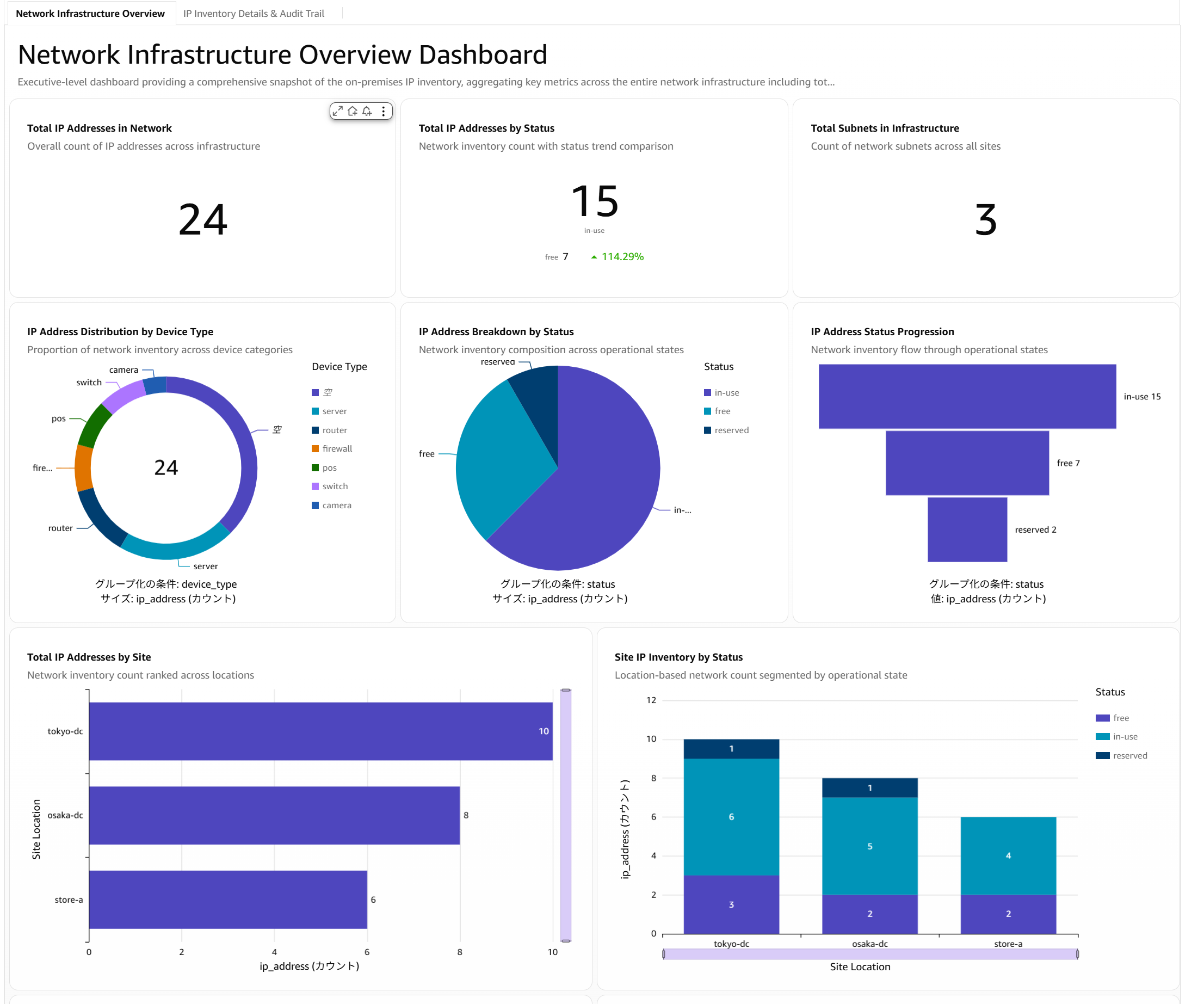The image size is (1204, 1004).
Task: Maximize the Total IP Addresses visual
Action: tap(338, 111)
